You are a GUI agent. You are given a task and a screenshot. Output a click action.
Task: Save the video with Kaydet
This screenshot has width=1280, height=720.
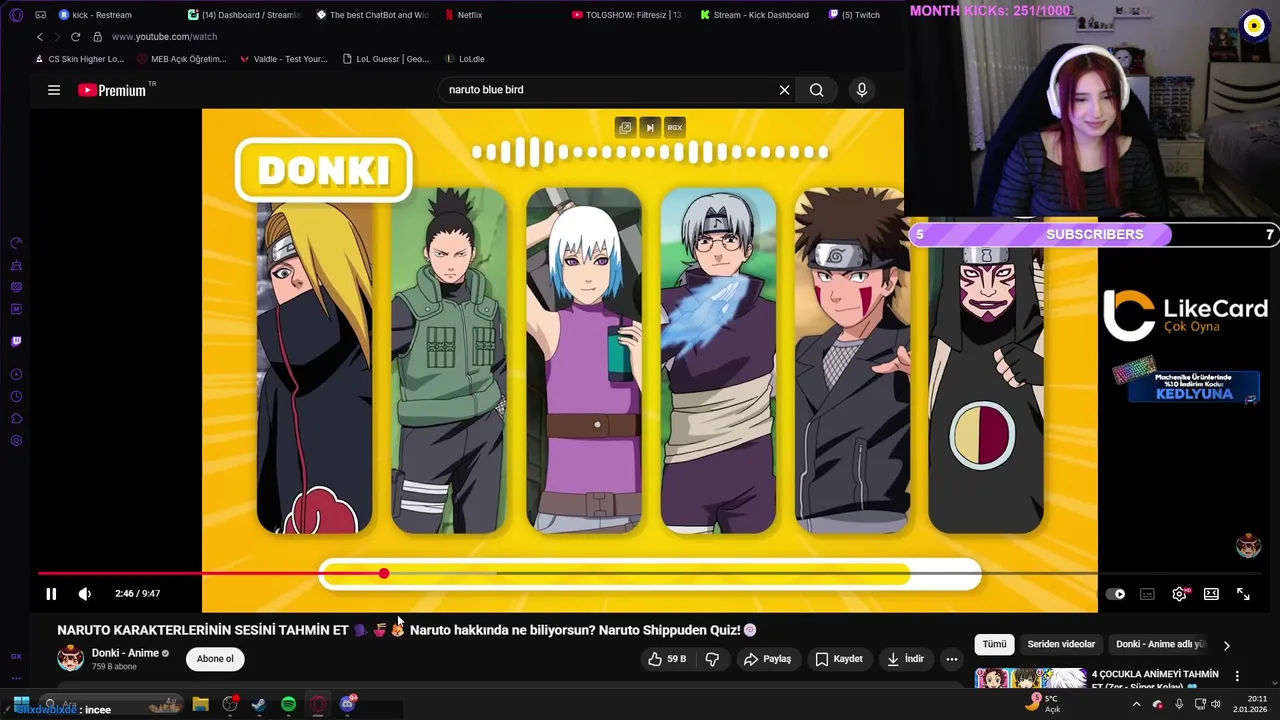point(838,659)
